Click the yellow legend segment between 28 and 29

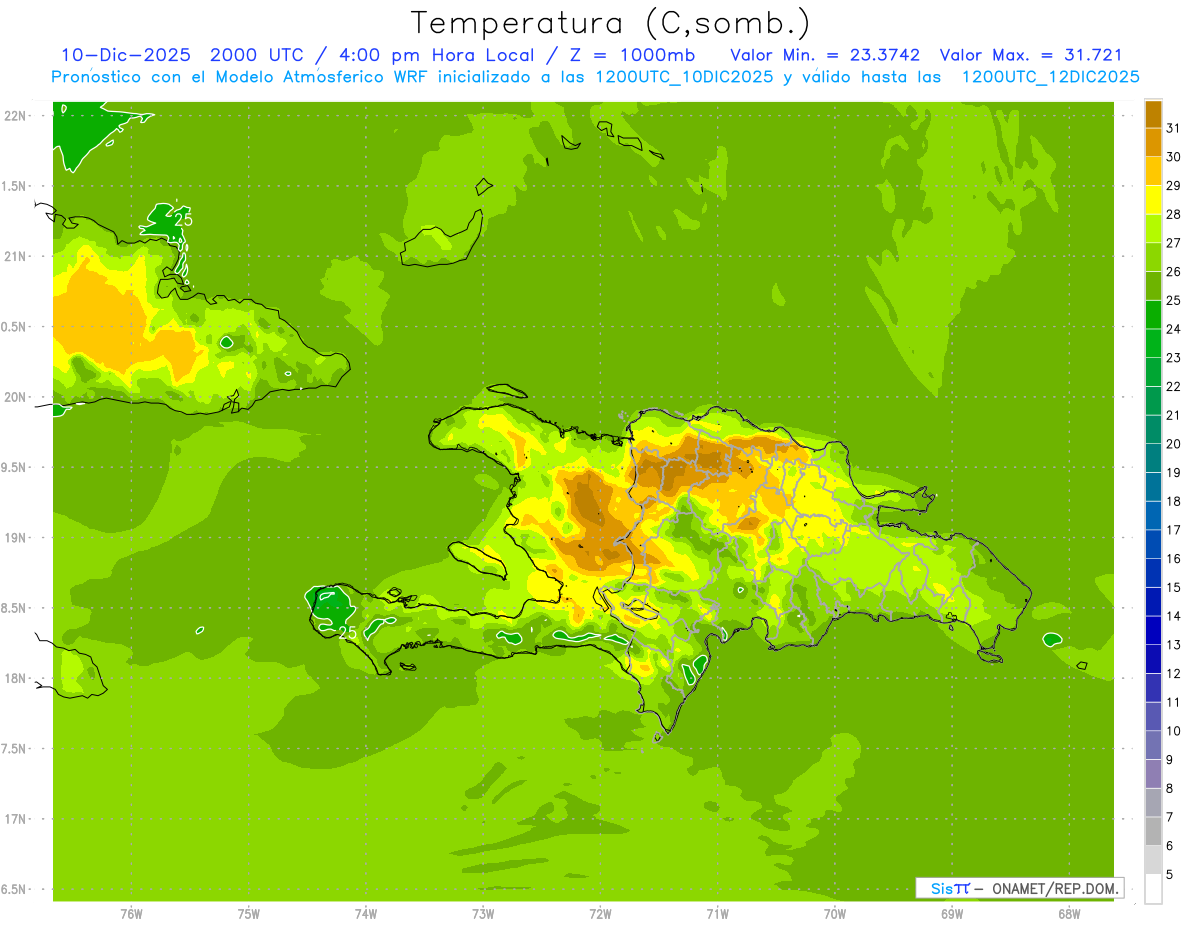click(x=1153, y=199)
